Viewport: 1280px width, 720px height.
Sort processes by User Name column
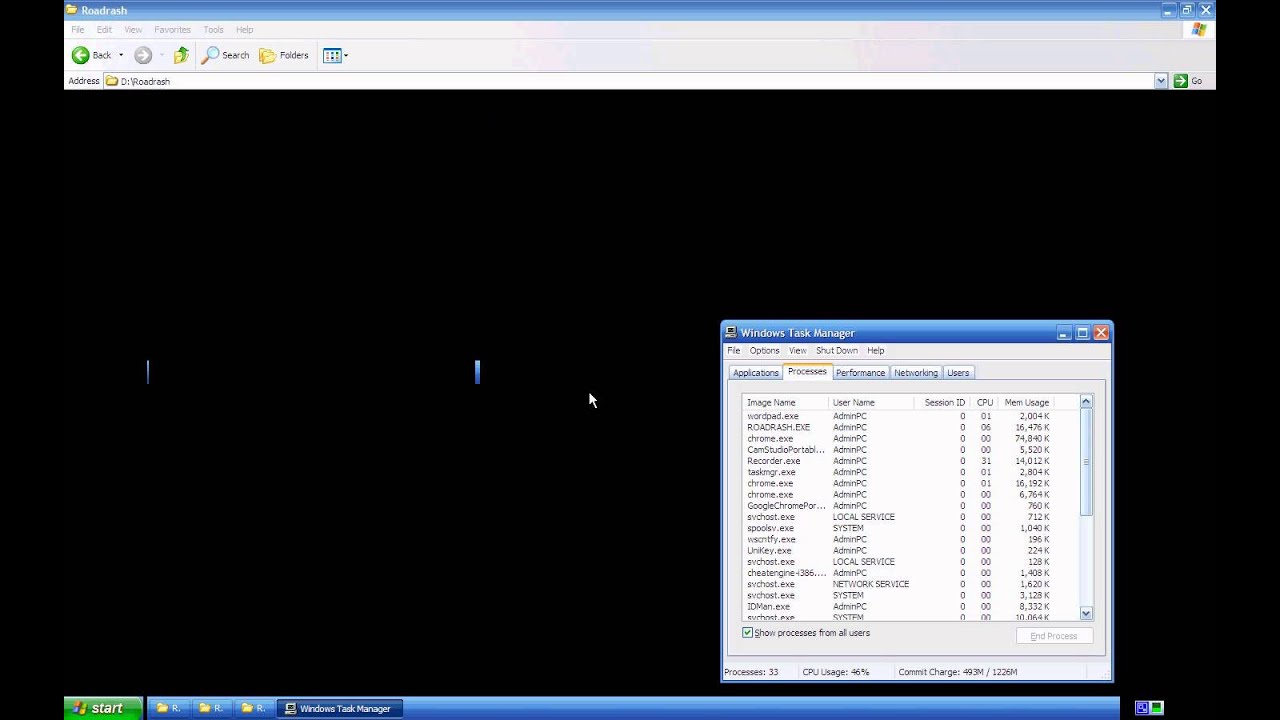(871, 402)
